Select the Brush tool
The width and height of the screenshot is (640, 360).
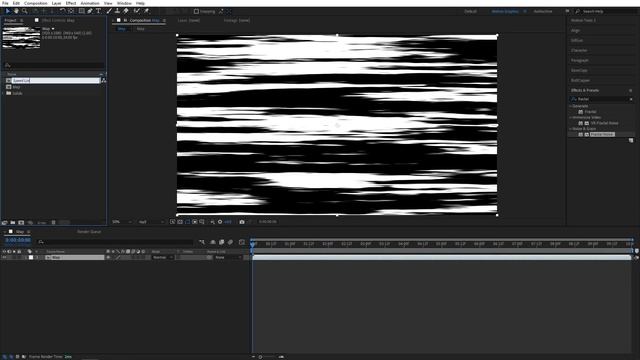pos(109,11)
